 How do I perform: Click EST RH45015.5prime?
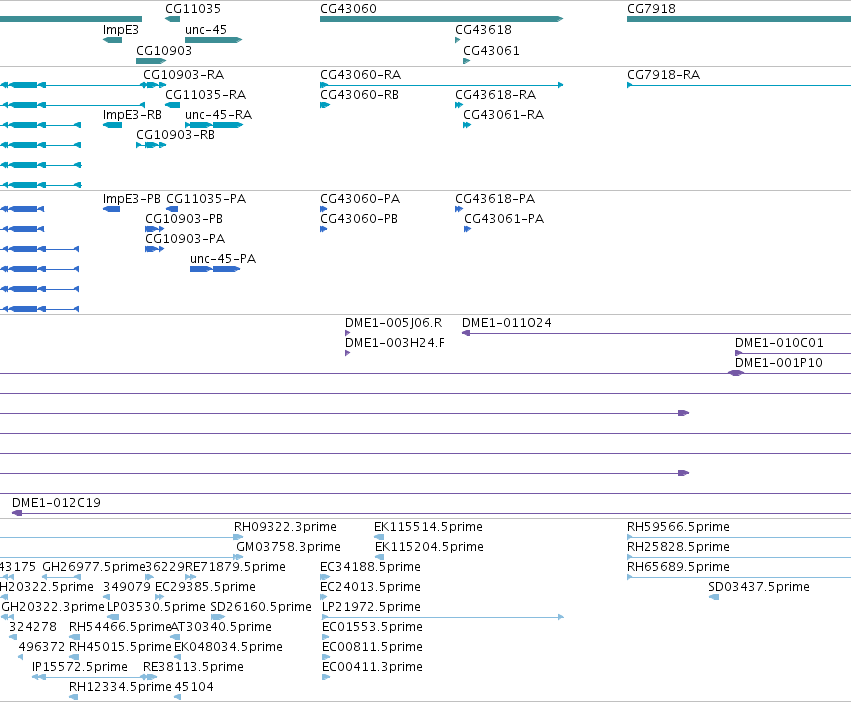120,648
